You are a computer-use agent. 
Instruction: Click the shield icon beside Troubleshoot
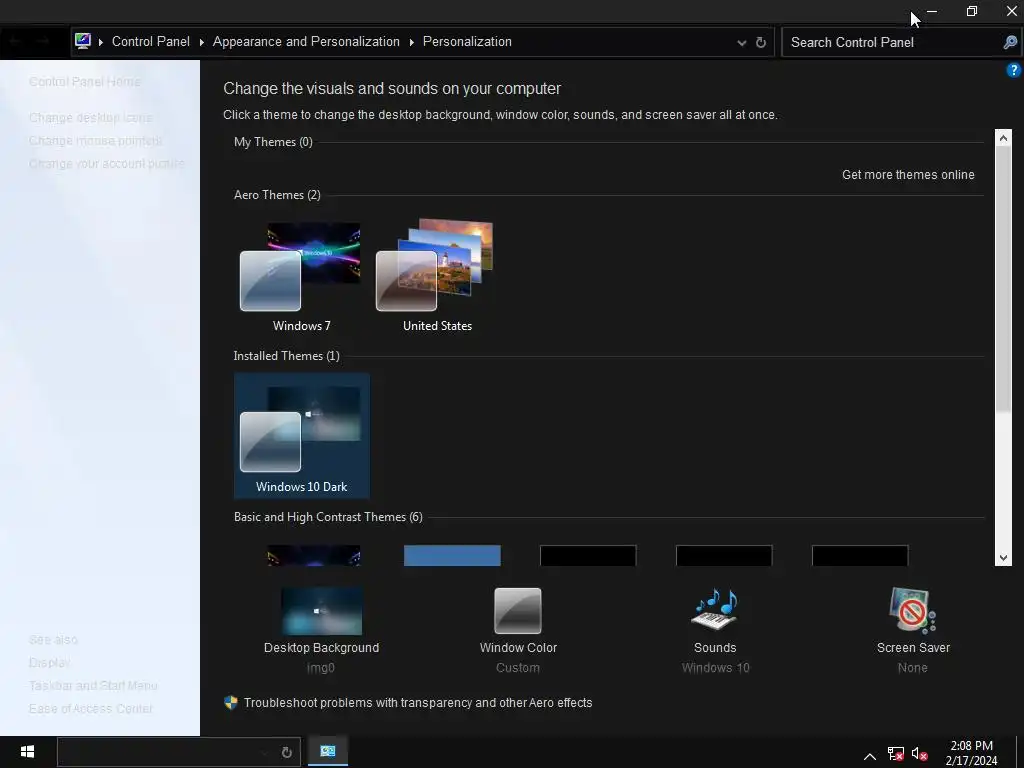tap(231, 703)
